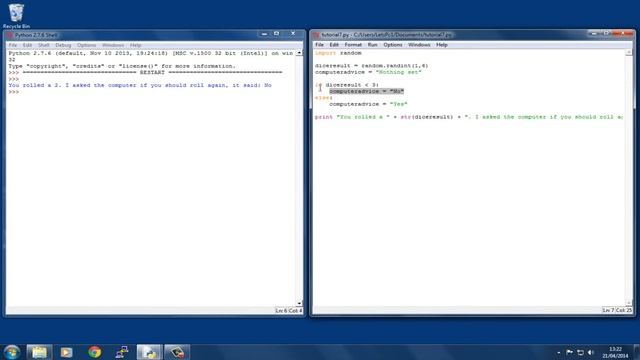Image resolution: width=640 pixels, height=360 pixels.
Task: Click the 'Nothing set' assignment line in editor
Action: [x=368, y=72]
